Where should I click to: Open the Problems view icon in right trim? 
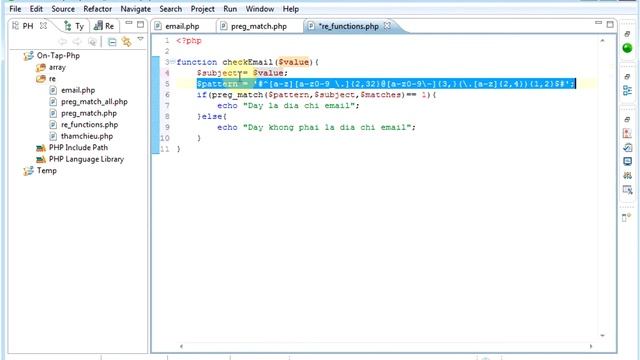tap(627, 133)
